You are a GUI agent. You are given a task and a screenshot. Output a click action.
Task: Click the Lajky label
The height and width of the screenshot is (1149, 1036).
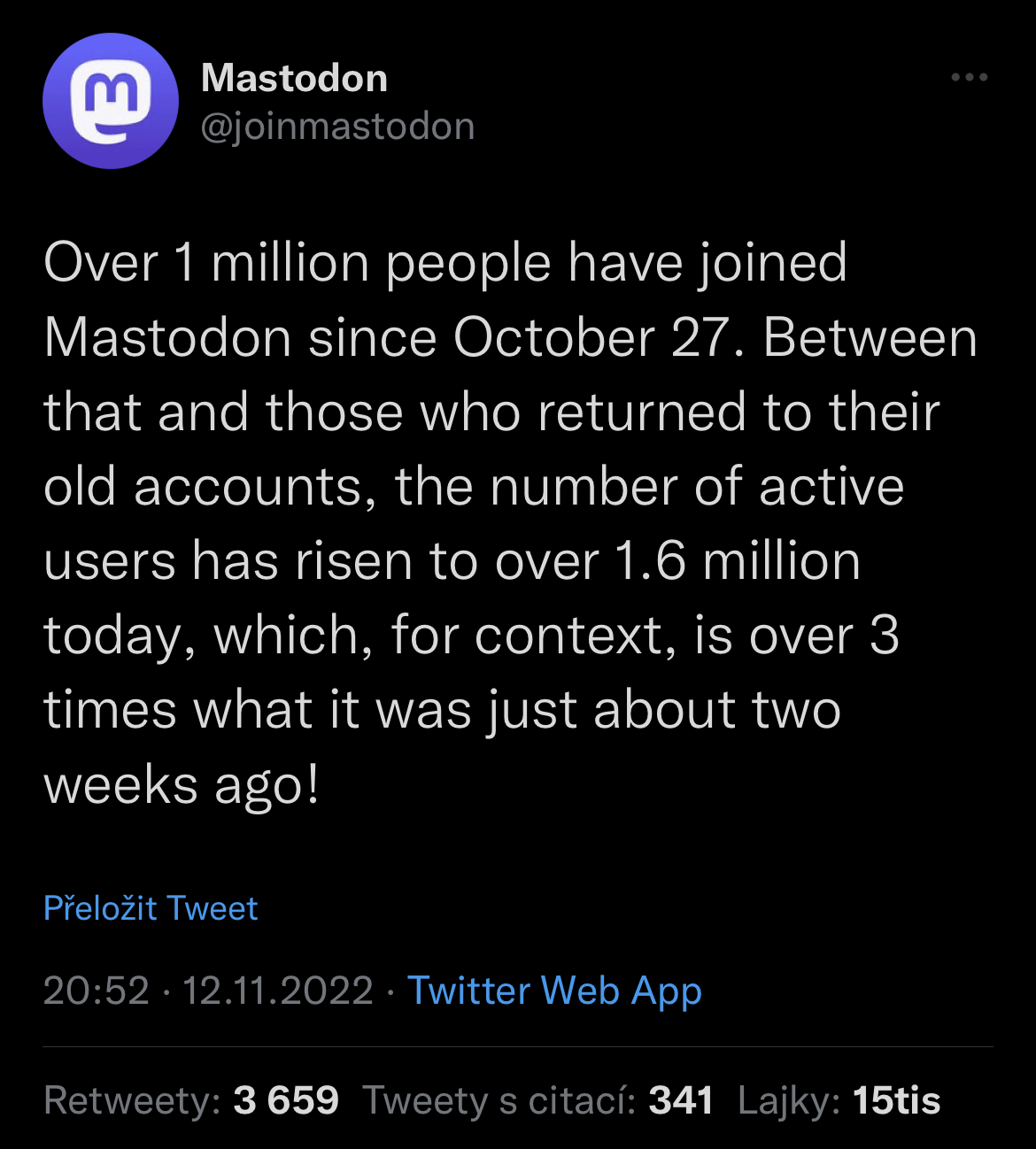[789, 1100]
